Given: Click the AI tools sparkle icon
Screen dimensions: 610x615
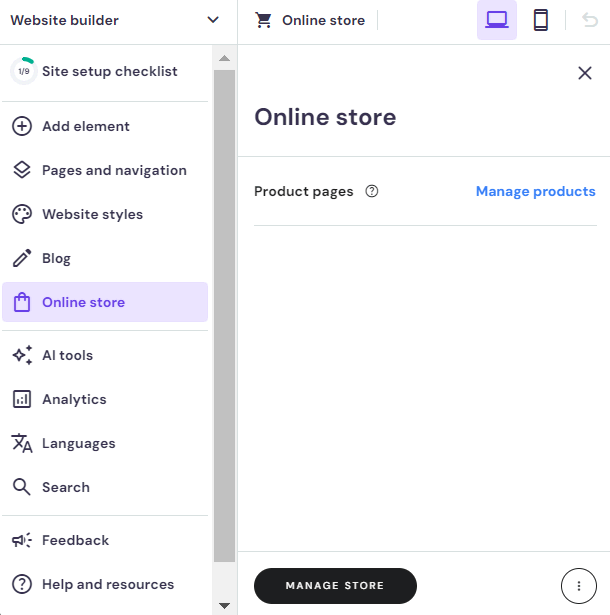Looking at the screenshot, I should coord(22,355).
